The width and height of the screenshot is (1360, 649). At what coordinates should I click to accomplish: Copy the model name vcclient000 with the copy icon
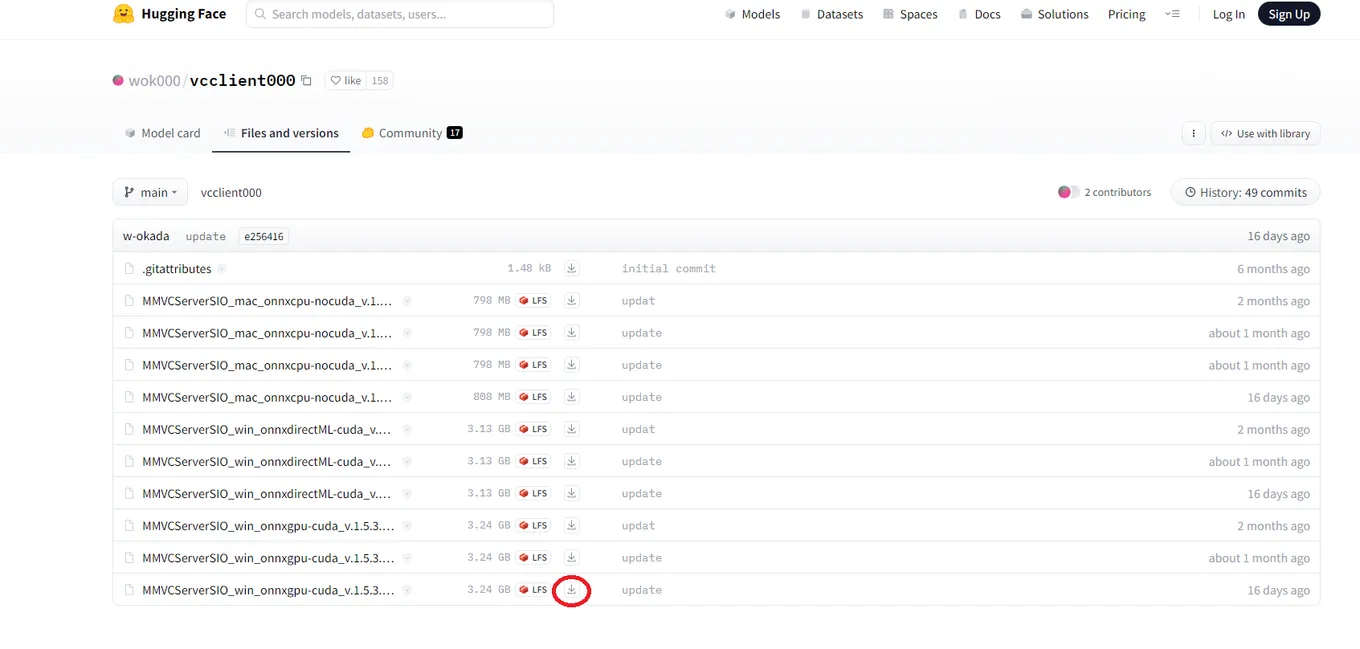tap(306, 81)
